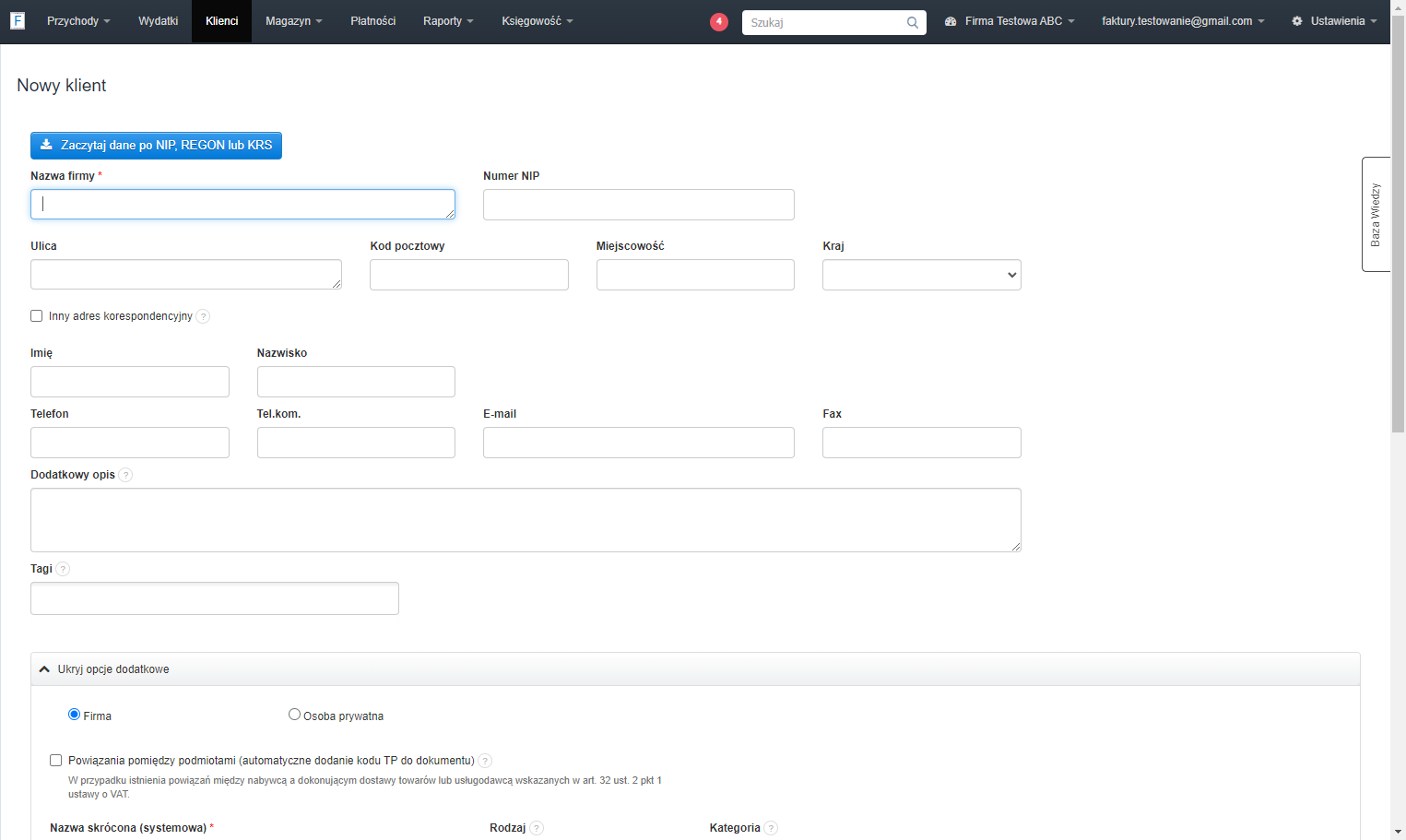
Task: Open the Kraj country dropdown
Action: point(922,275)
